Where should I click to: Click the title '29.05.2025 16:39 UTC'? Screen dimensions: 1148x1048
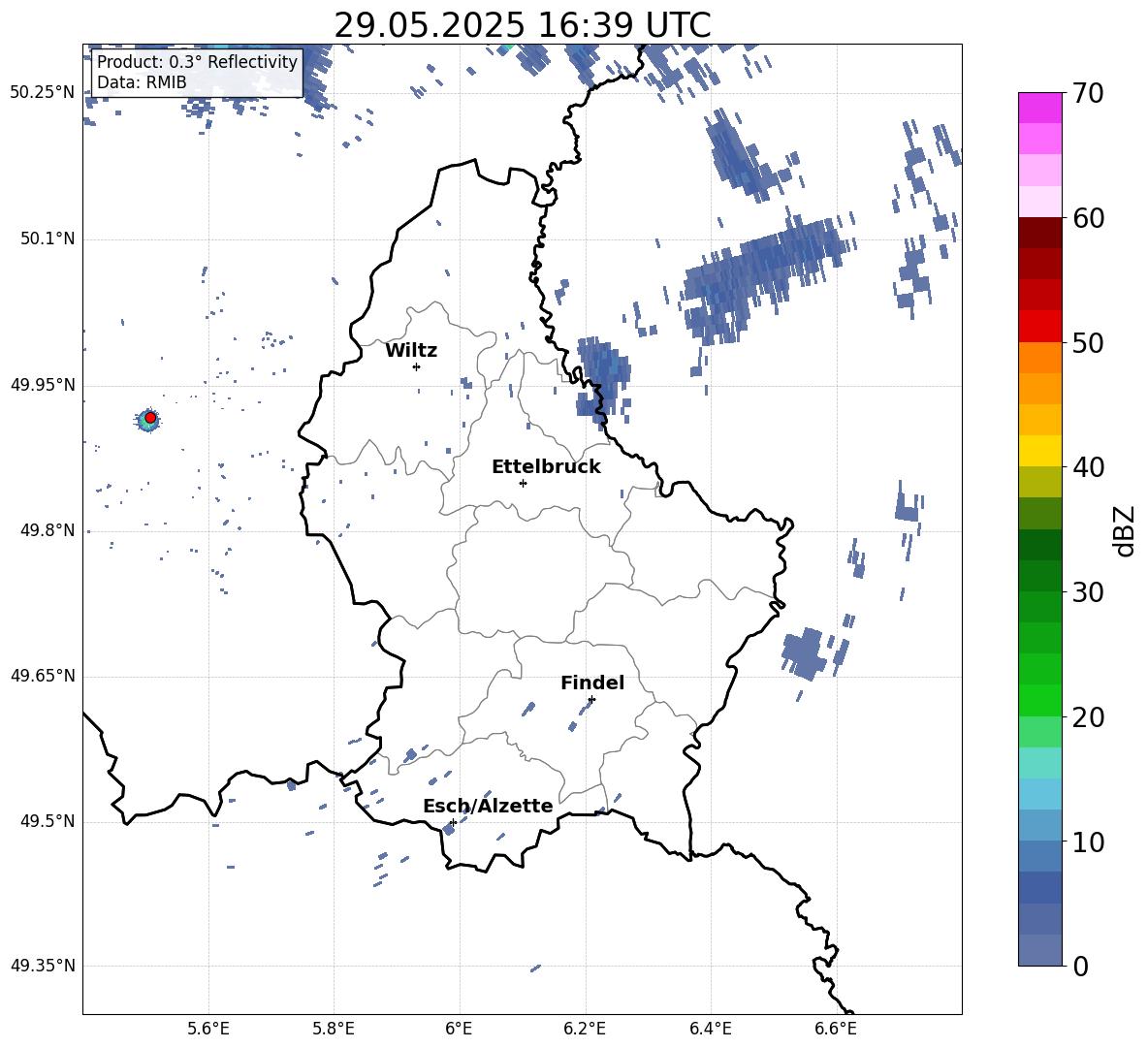click(522, 25)
